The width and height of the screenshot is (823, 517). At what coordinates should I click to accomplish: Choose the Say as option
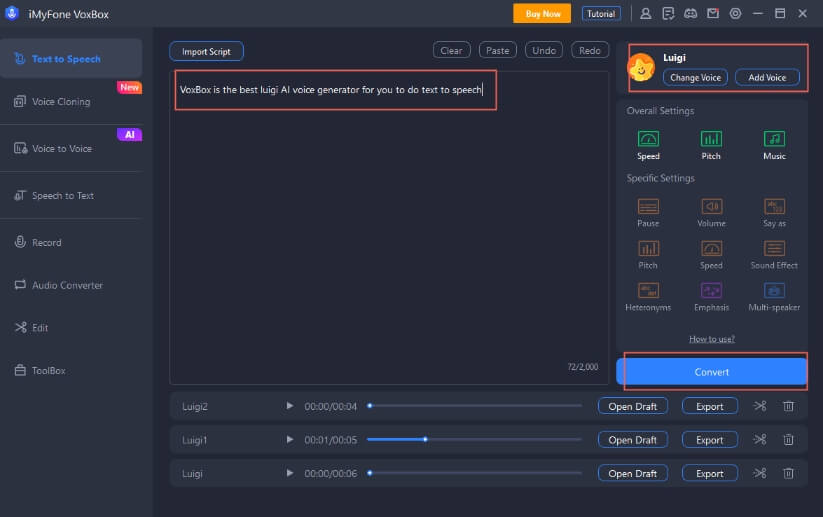774,212
